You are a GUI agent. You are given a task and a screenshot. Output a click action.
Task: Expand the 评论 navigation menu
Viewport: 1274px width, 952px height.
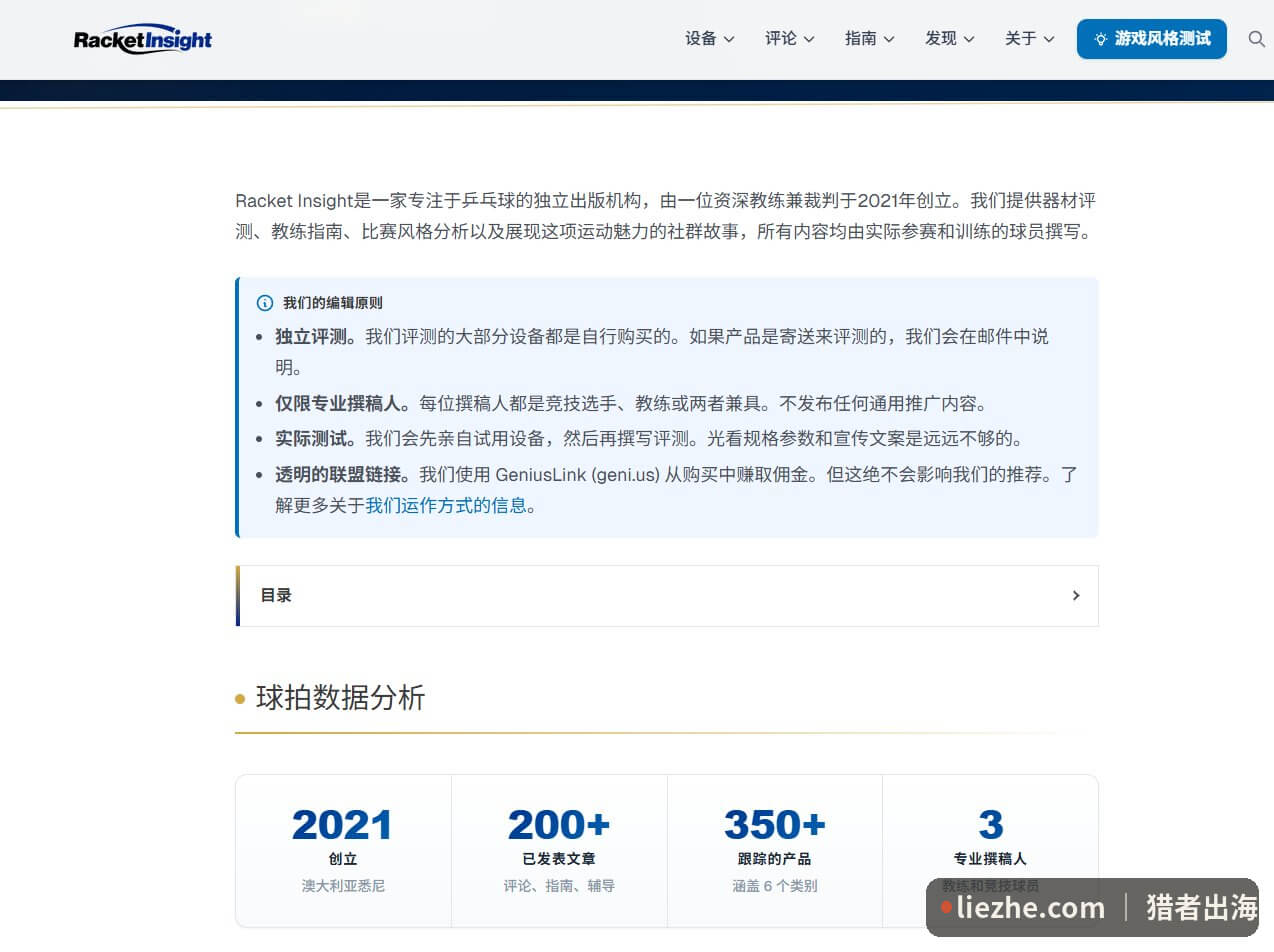[x=790, y=38]
